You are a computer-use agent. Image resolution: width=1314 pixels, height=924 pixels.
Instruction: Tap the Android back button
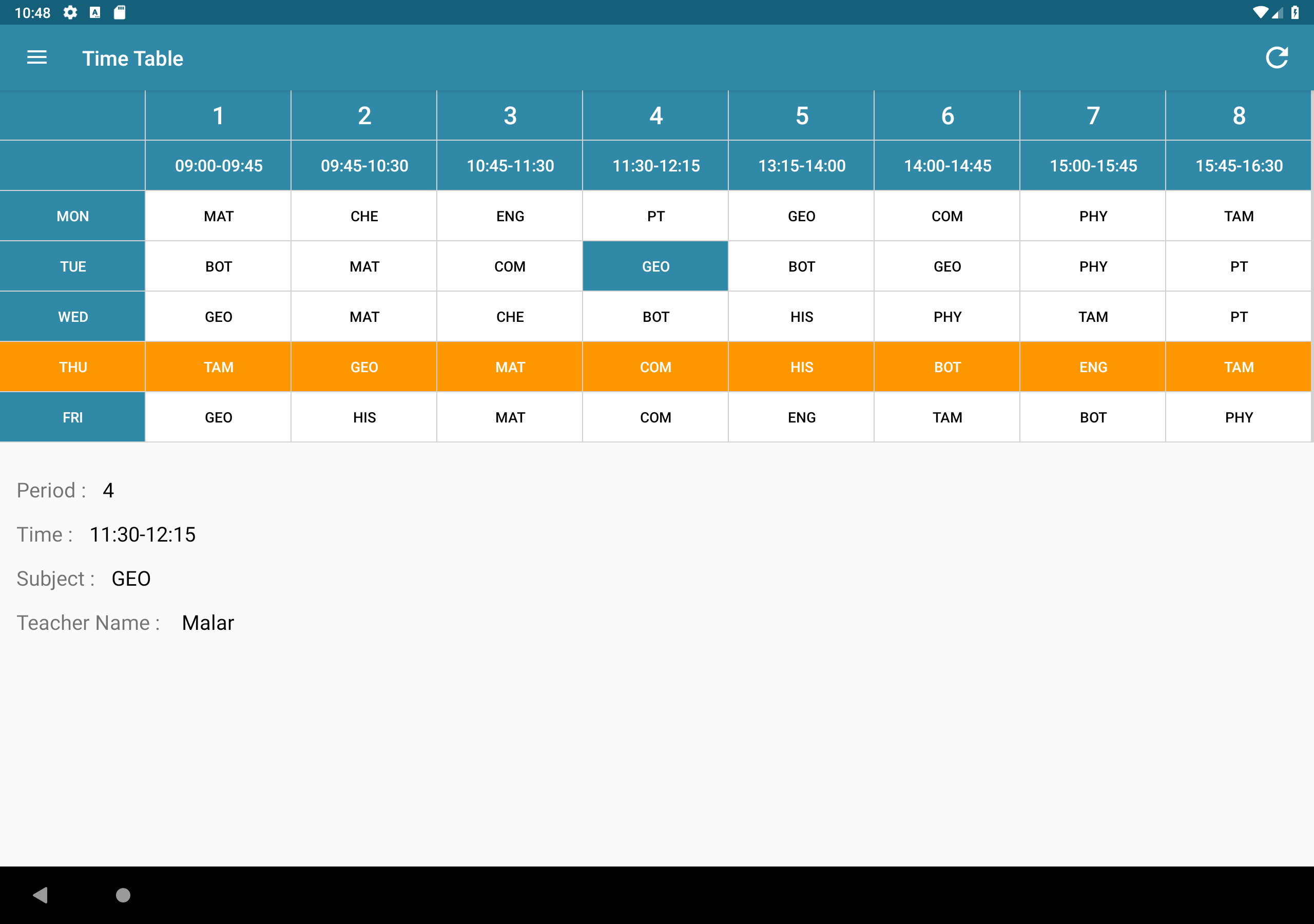point(40,895)
